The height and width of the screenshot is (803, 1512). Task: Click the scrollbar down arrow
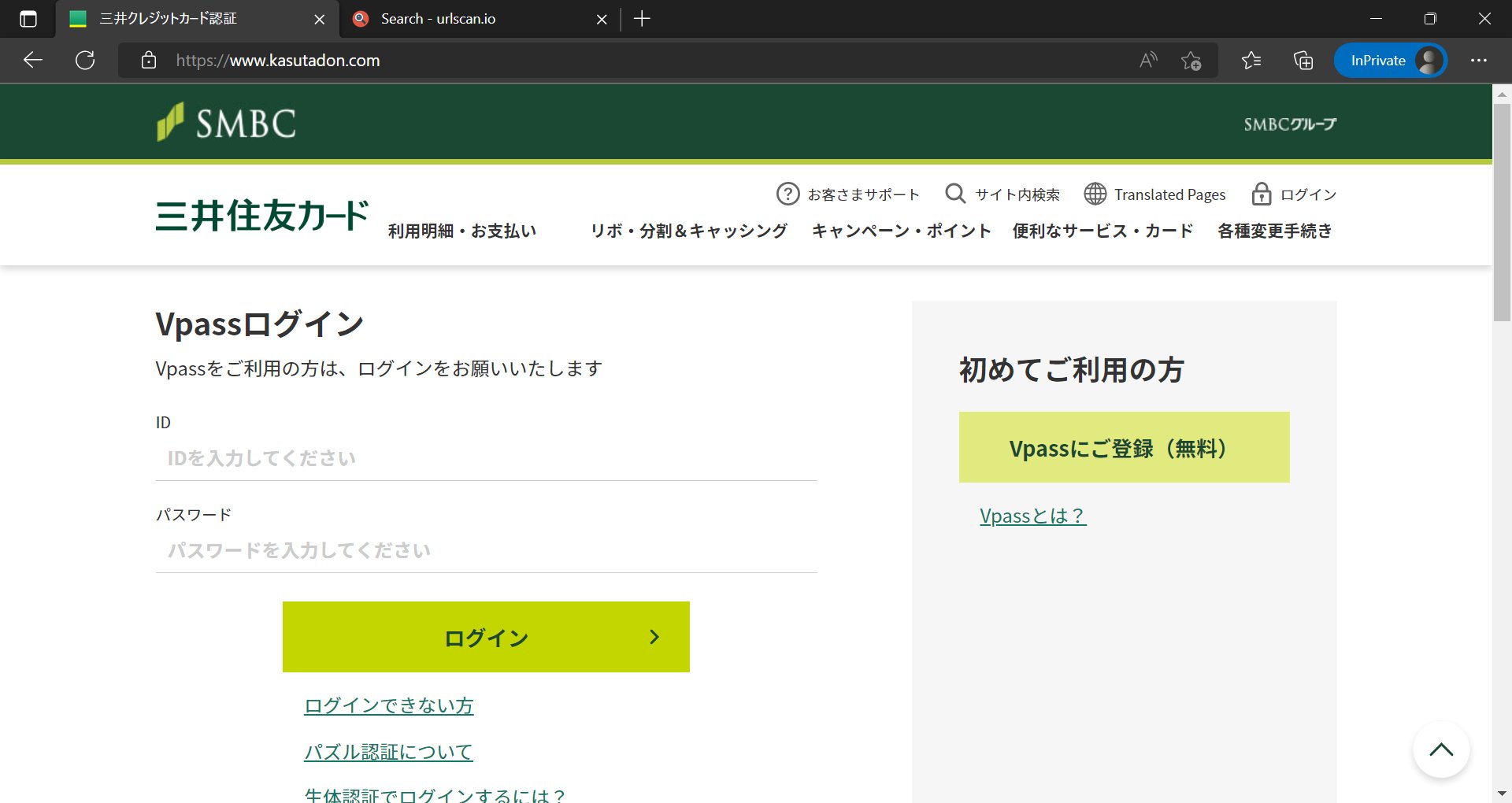1503,794
